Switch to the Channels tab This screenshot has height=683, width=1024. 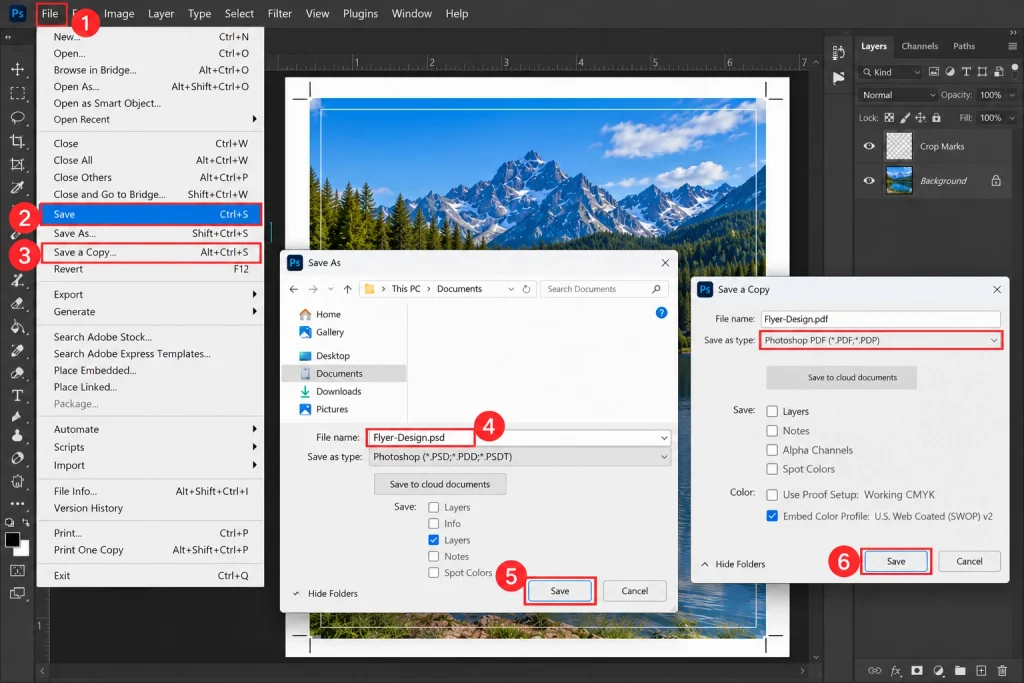(x=920, y=46)
